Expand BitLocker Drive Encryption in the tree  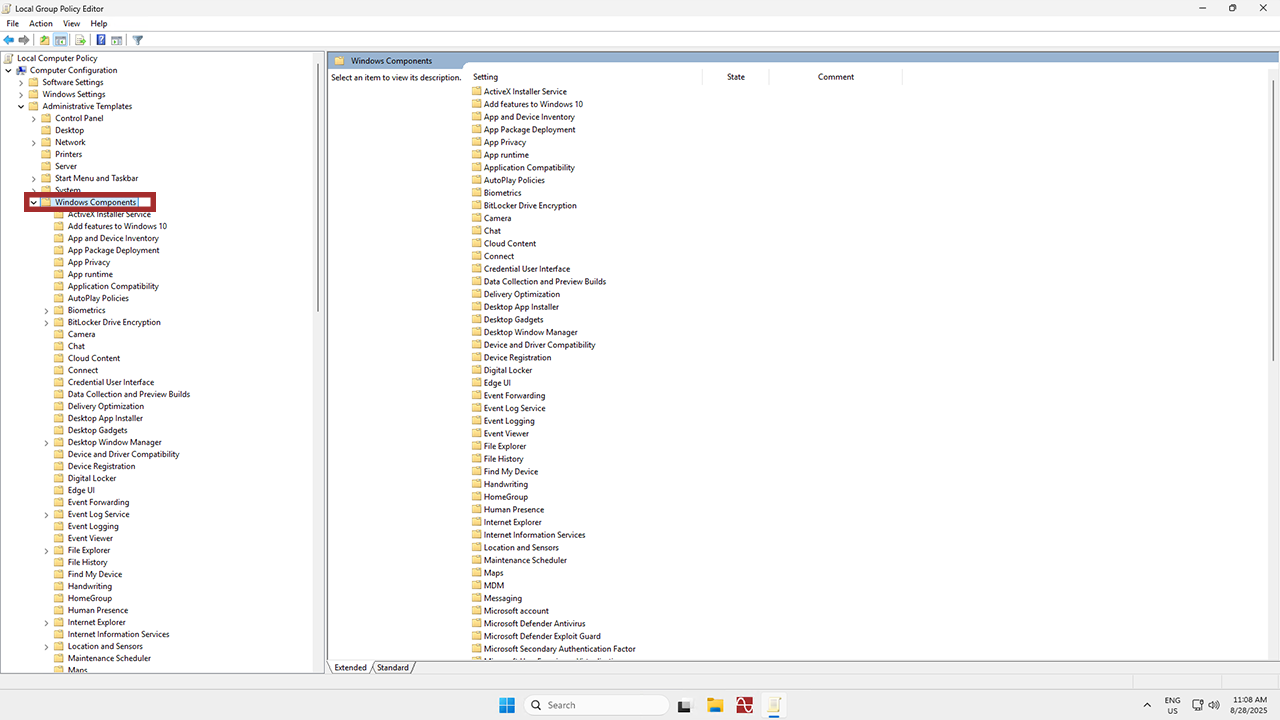pos(46,323)
